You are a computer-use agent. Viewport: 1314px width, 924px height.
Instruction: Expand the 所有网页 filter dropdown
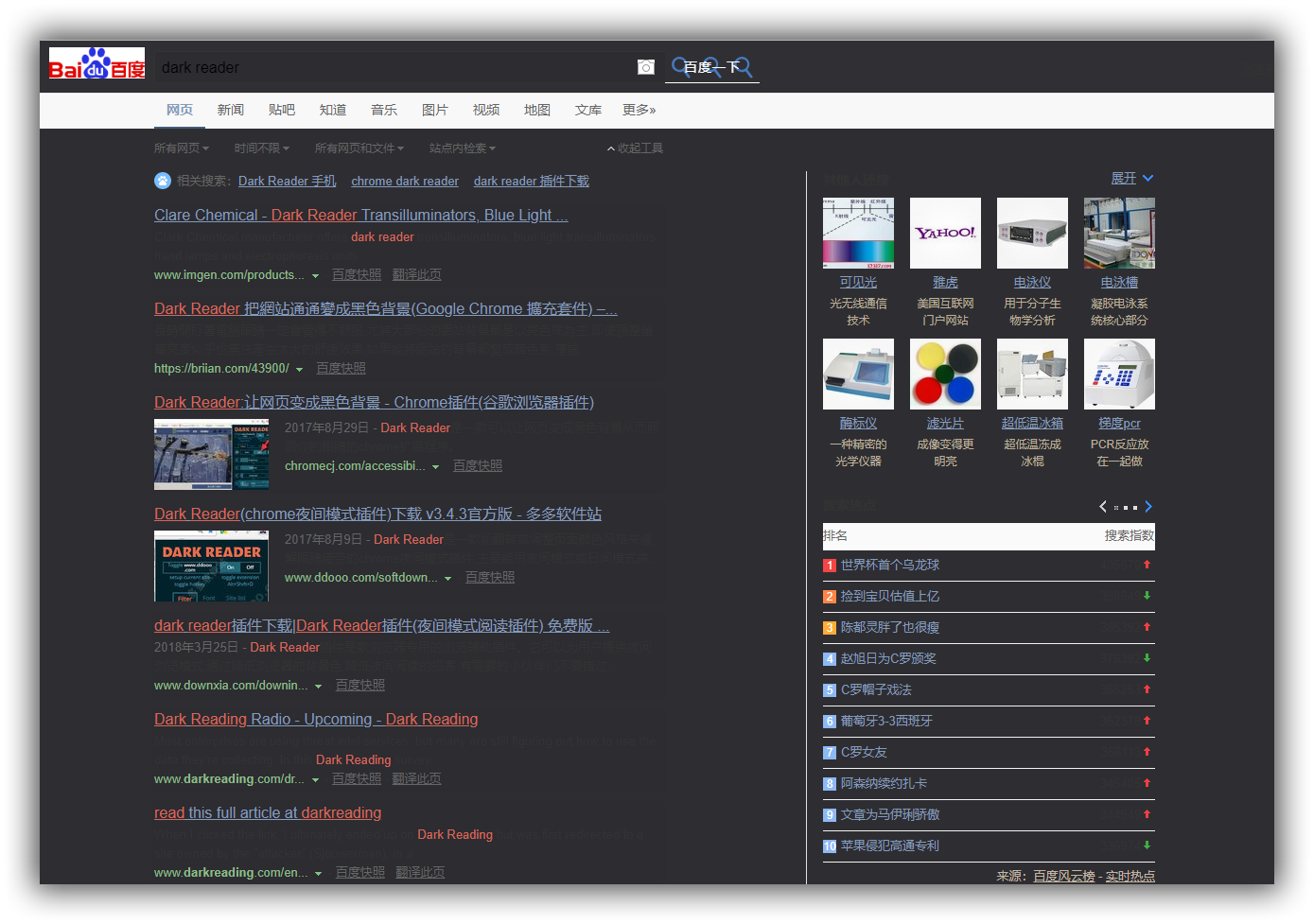click(182, 148)
